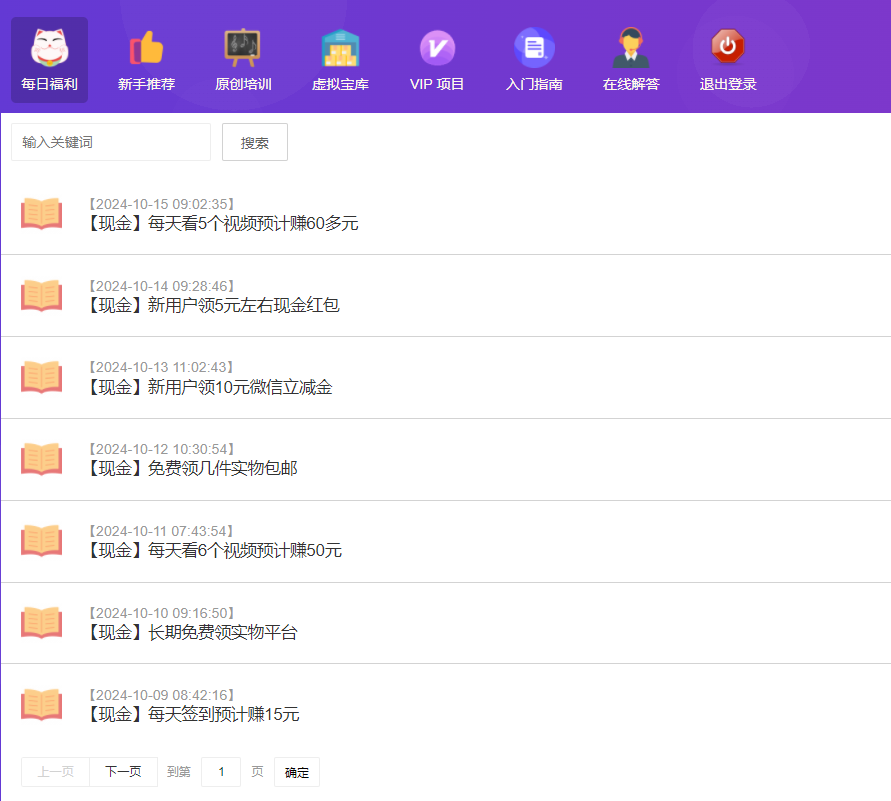The image size is (891, 801).
Task: Click the book icon beside 长期免费领实物平台
Action: pyautogui.click(x=41, y=622)
